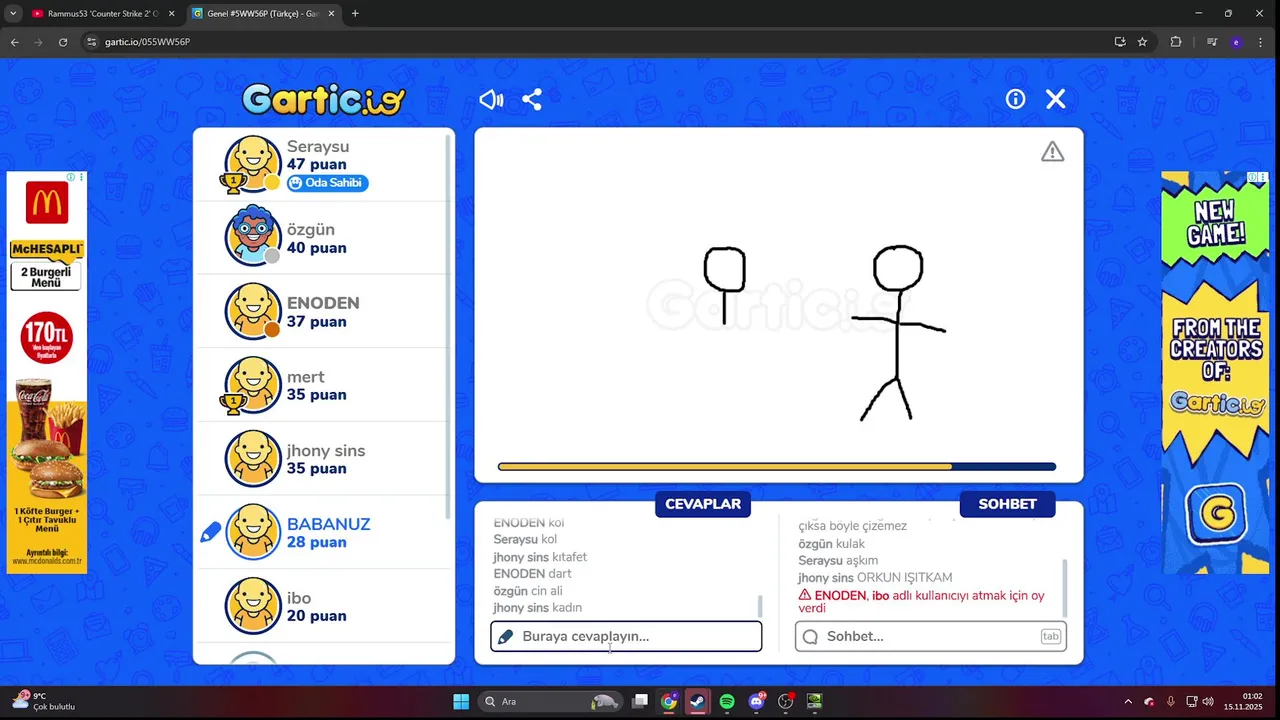
Task: Select the player name BABANUZ
Action: coord(328,524)
